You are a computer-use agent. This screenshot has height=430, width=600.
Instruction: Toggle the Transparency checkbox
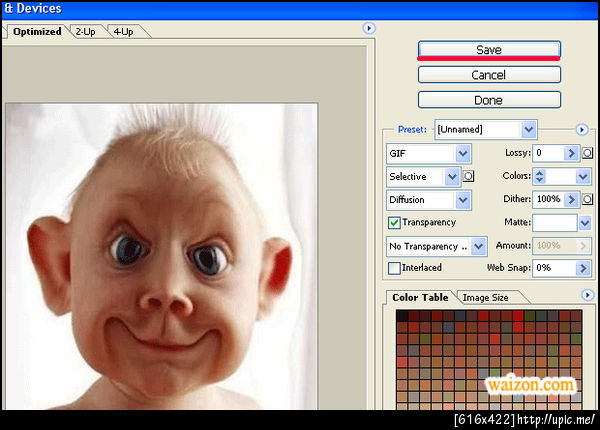[394, 223]
